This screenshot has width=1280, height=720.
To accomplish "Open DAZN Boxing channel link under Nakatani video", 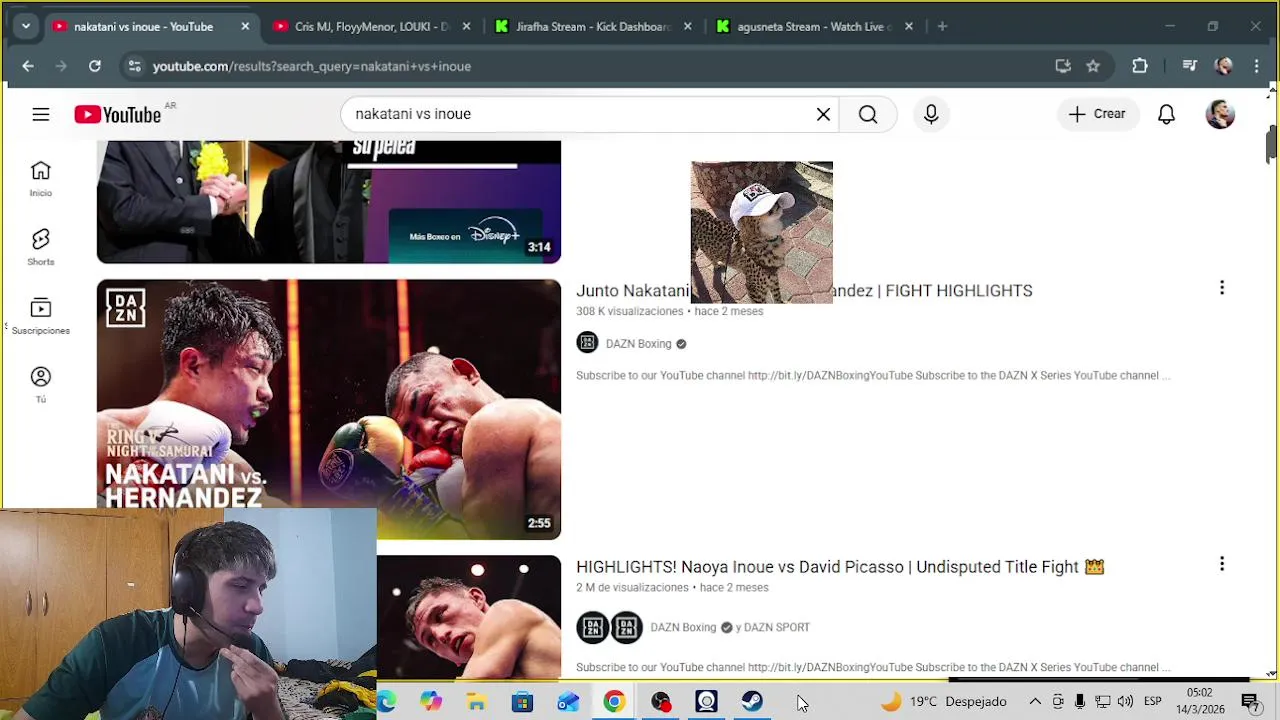I will (638, 343).
